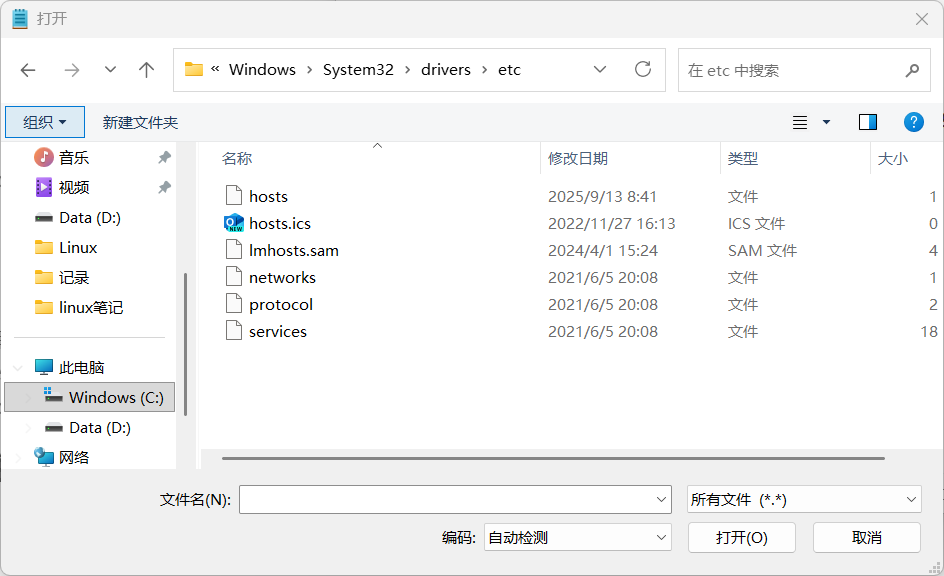Open the 记录 folder in sidebar
The width and height of the screenshot is (944, 576).
click(x=73, y=277)
